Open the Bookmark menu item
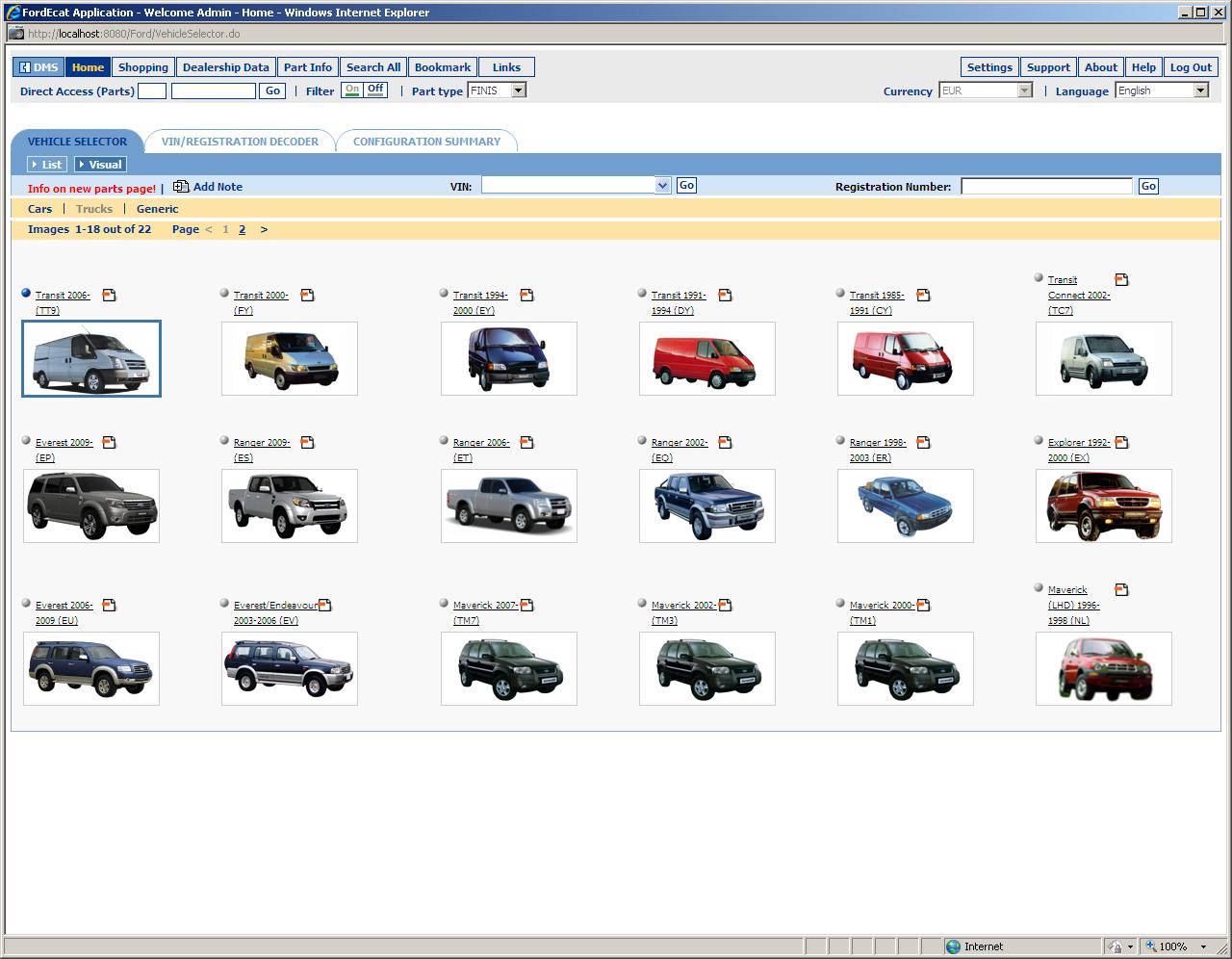1232x959 pixels. pyautogui.click(x=443, y=67)
